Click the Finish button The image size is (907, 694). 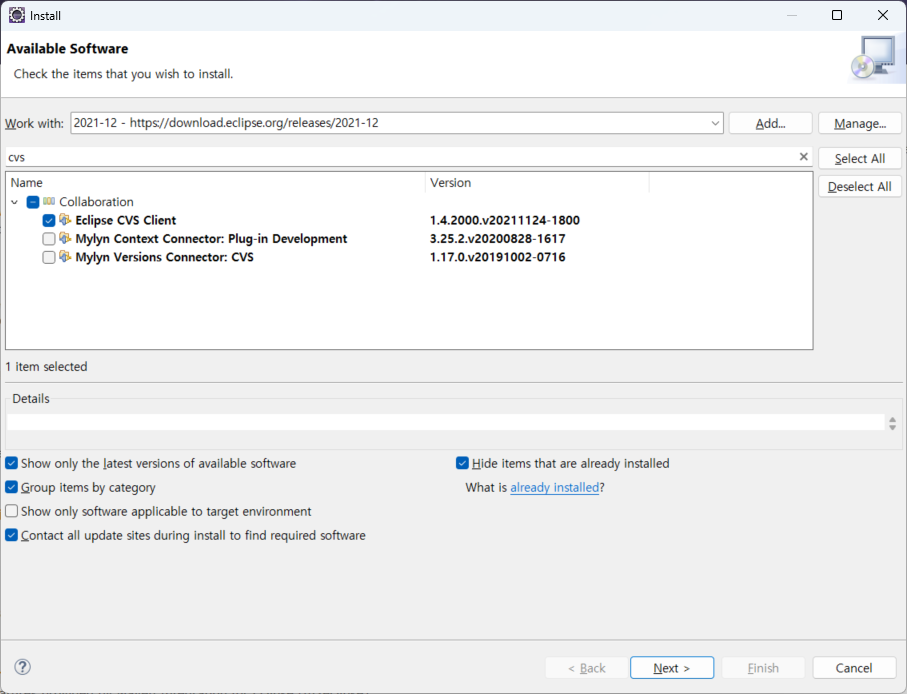tap(763, 668)
